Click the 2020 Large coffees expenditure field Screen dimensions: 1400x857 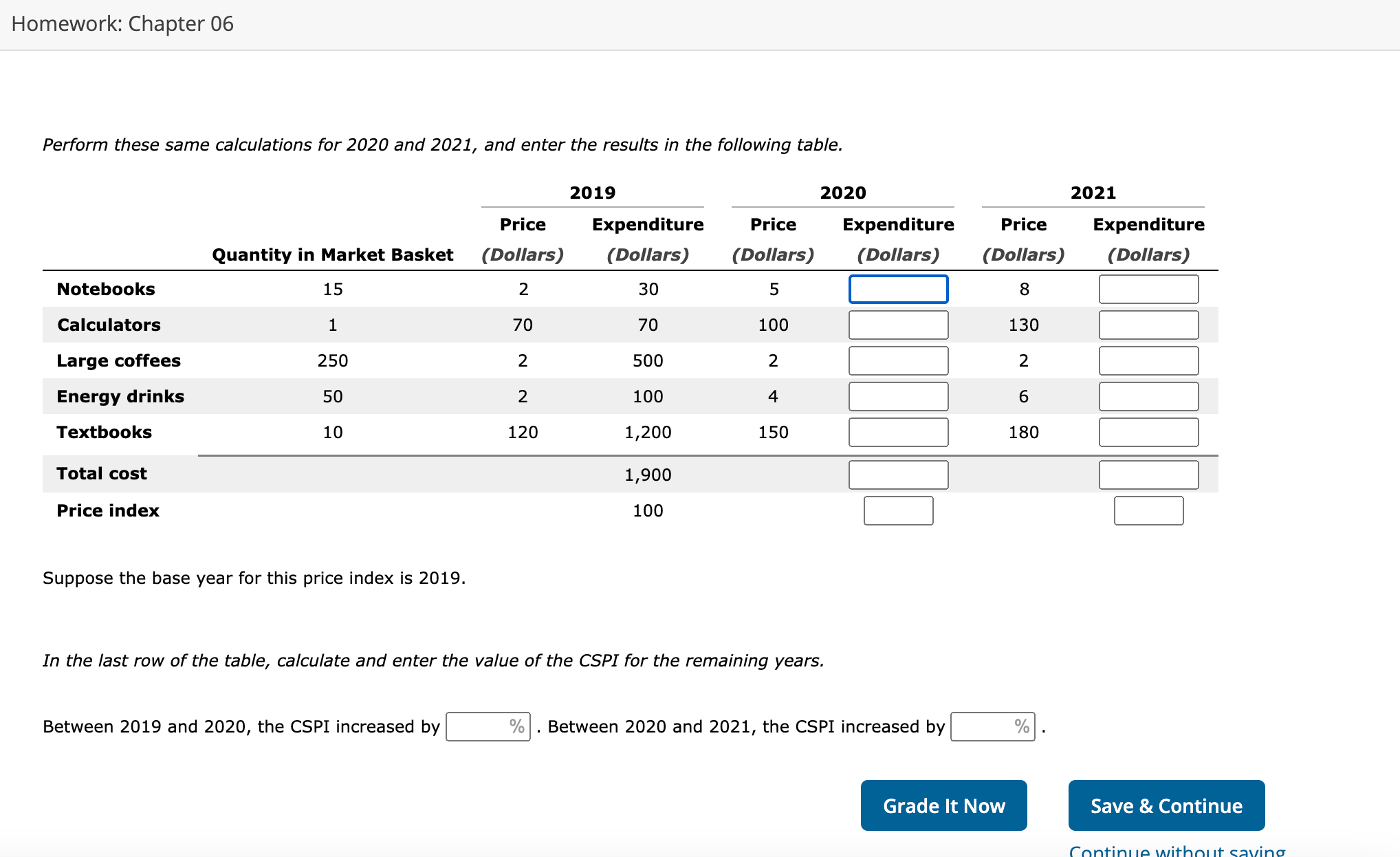[898, 360]
